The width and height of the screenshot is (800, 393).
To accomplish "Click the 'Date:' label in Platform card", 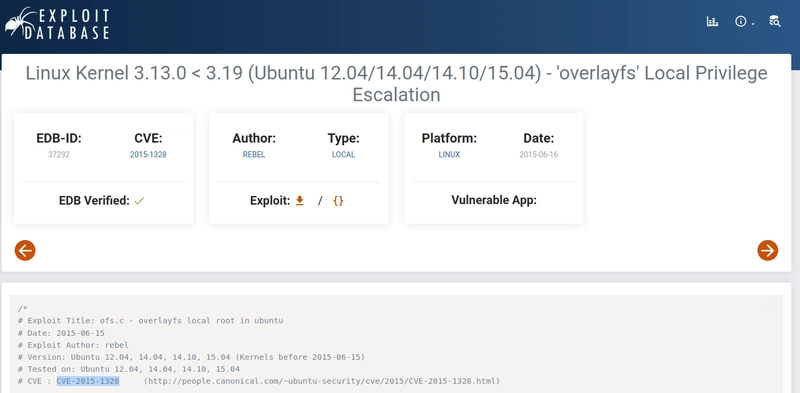I will point(539,138).
